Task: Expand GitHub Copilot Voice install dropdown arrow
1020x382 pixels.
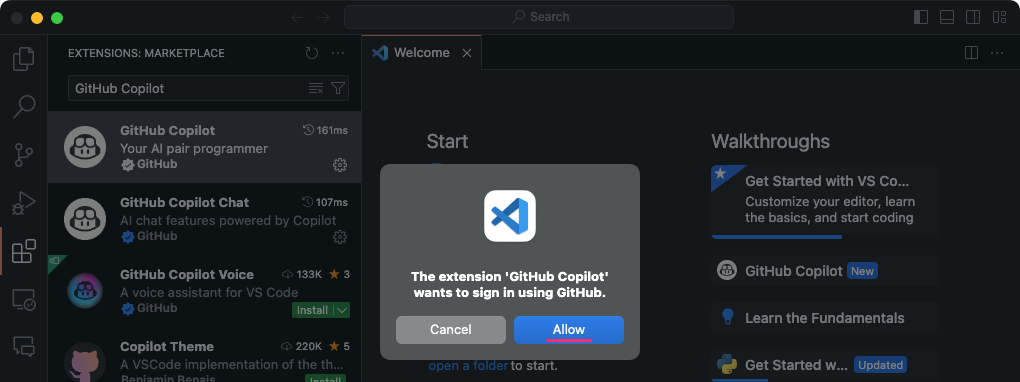Action: click(342, 310)
